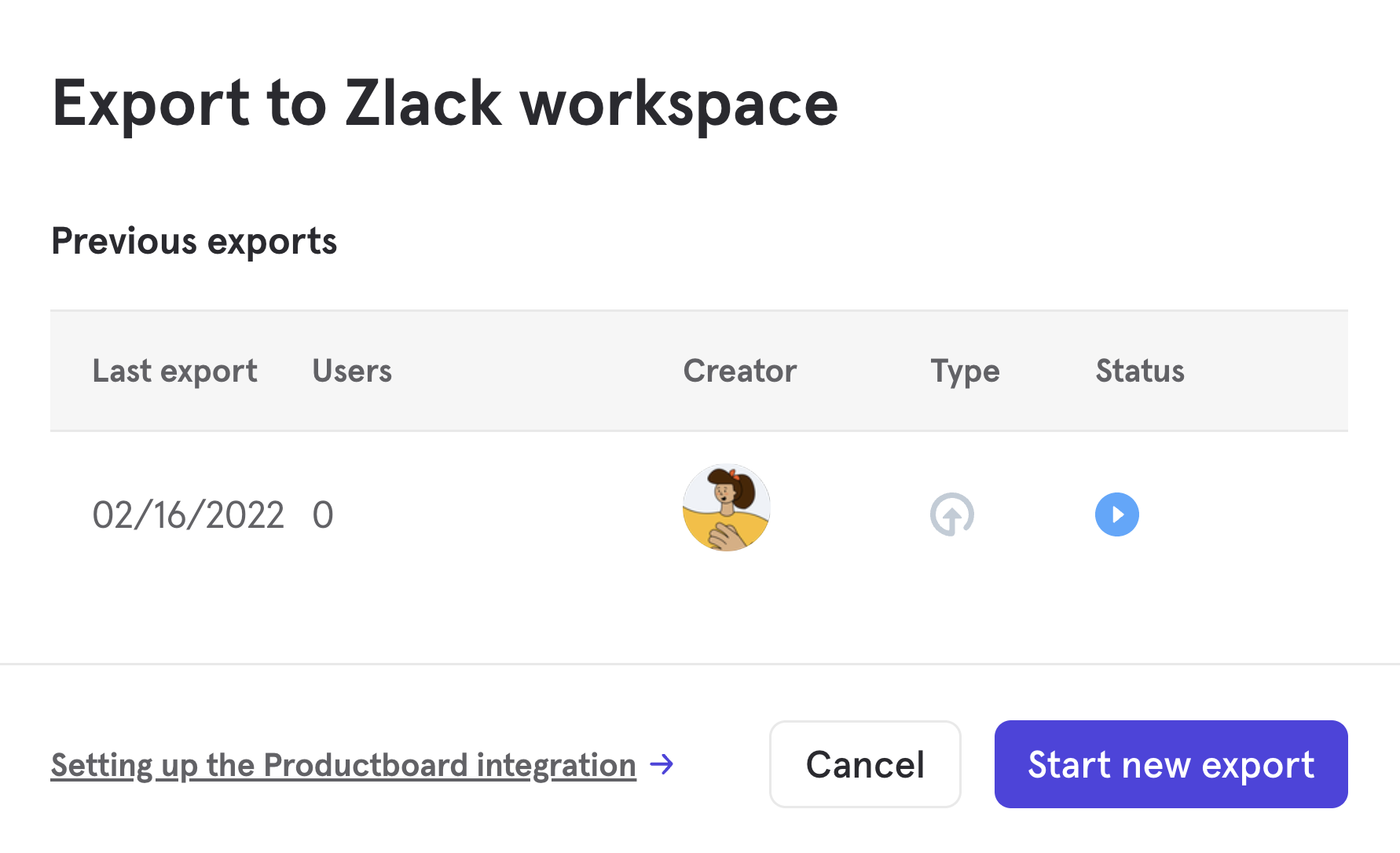Click the Last export column header
This screenshot has width=1400, height=853.
174,371
